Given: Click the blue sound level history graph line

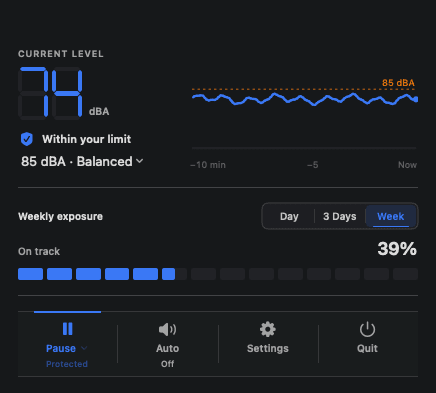Looking at the screenshot, I should 304,99.
